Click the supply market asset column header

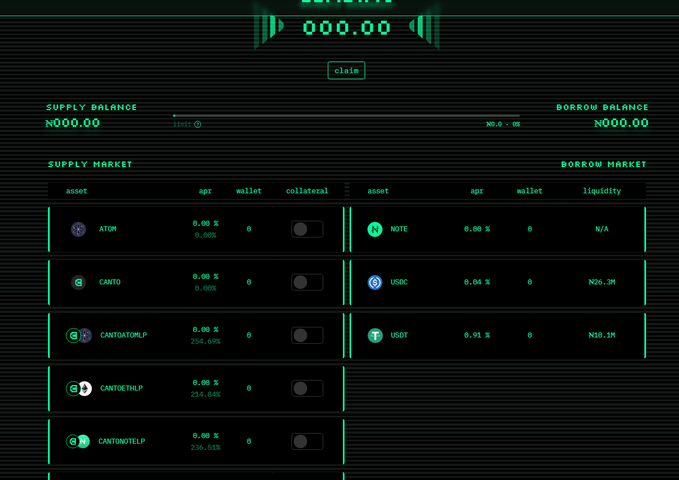[x=76, y=191]
